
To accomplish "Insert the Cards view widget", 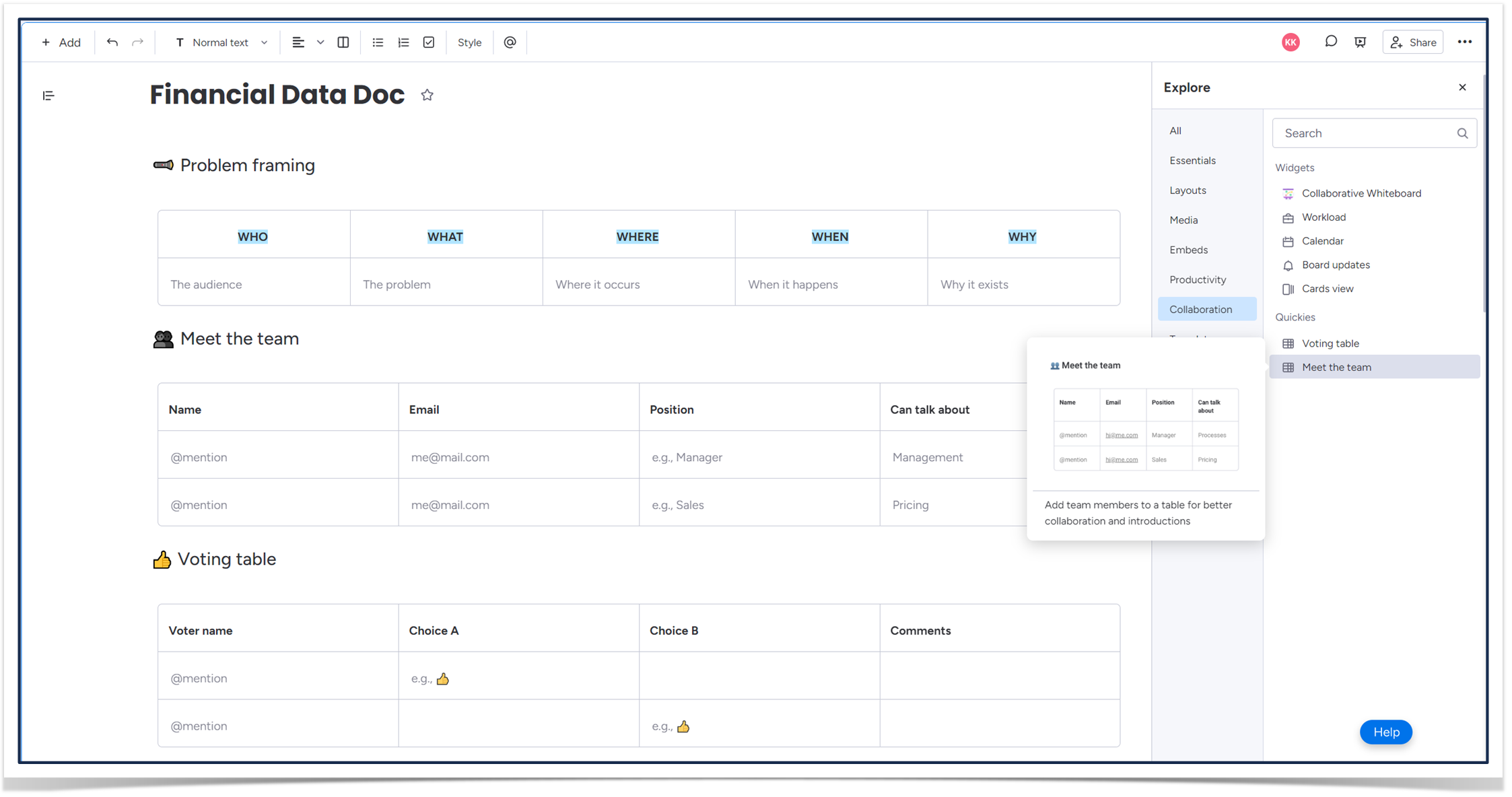I will pyautogui.click(x=1374, y=289).
